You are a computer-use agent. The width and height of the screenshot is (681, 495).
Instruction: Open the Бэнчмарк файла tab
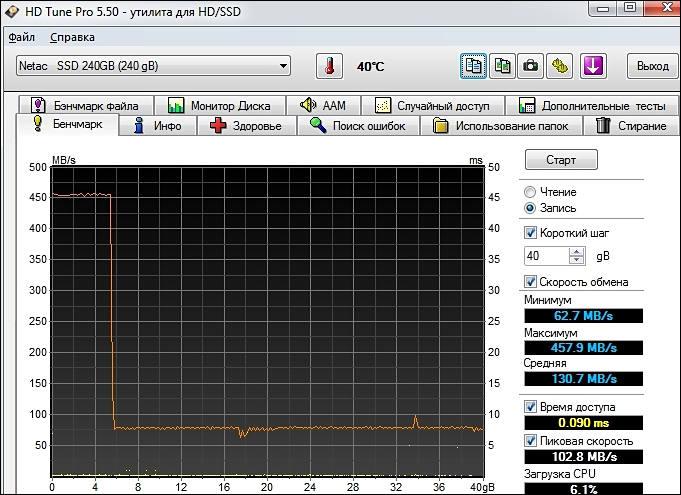(x=86, y=106)
